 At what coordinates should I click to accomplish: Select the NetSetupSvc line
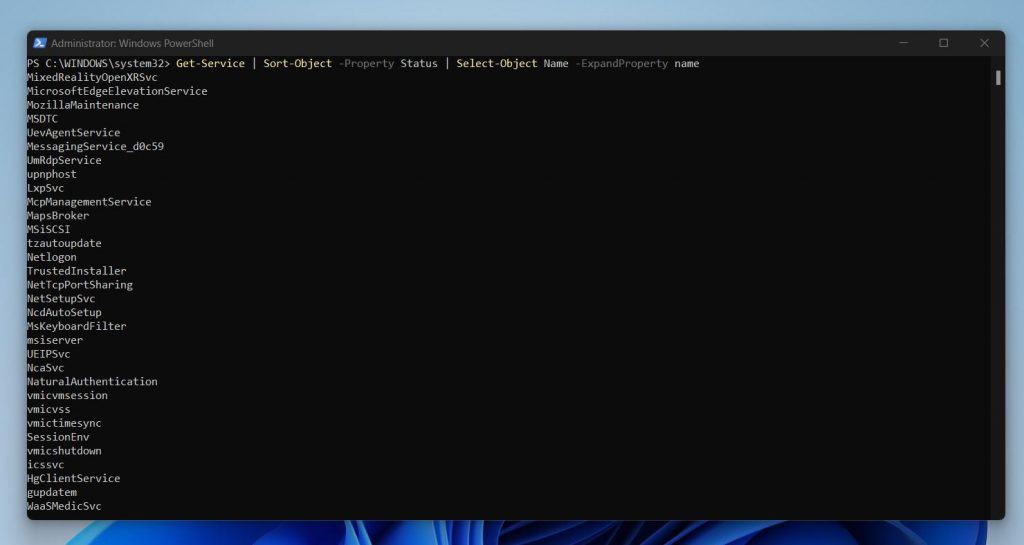[x=61, y=298]
